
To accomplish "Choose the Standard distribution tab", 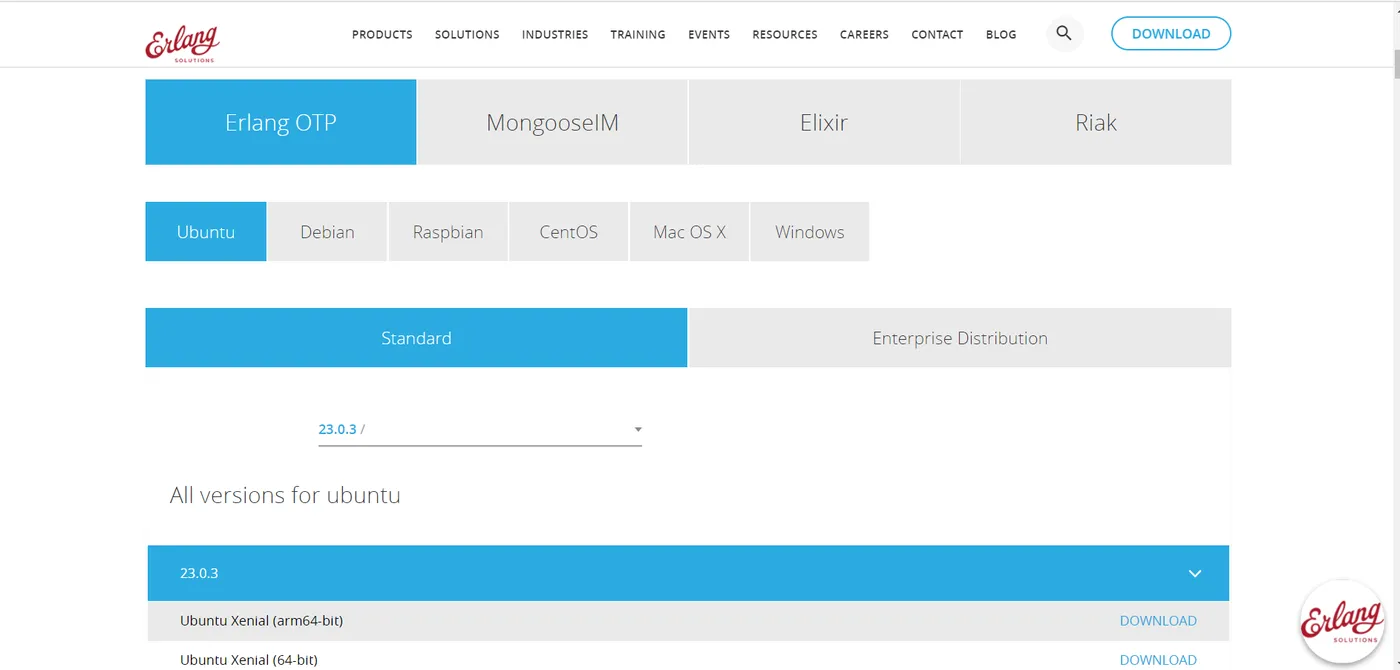I will click(416, 338).
